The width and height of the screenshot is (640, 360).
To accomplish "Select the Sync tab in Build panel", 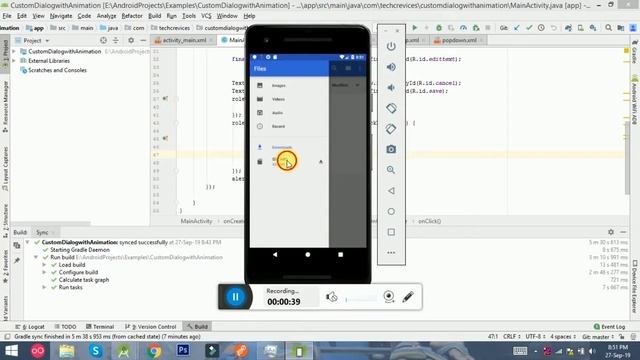I will (42, 232).
